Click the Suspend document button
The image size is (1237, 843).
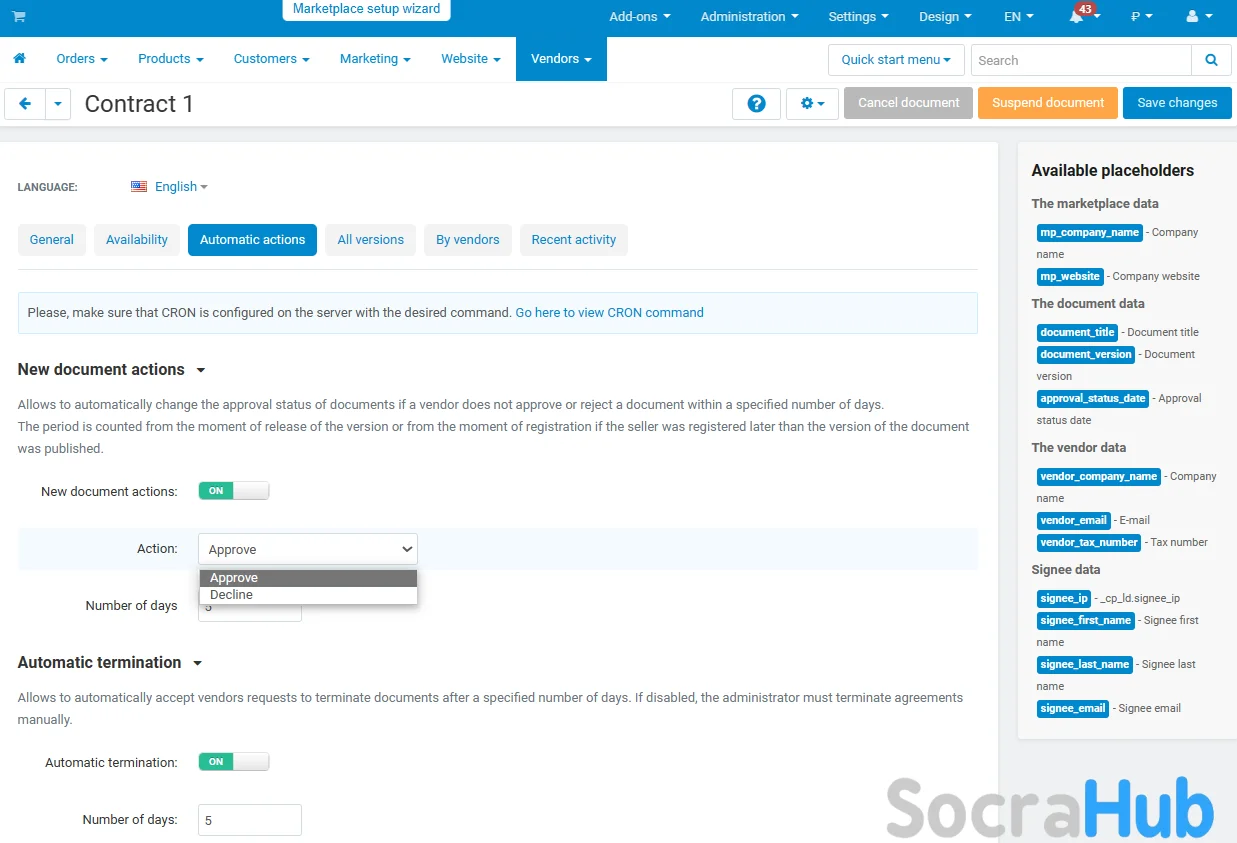click(1048, 103)
